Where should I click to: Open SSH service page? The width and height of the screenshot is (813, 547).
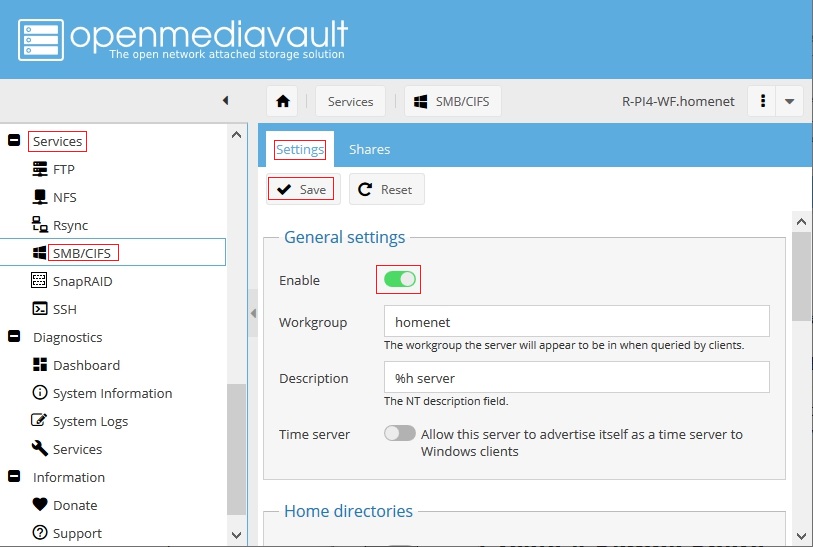(x=64, y=309)
